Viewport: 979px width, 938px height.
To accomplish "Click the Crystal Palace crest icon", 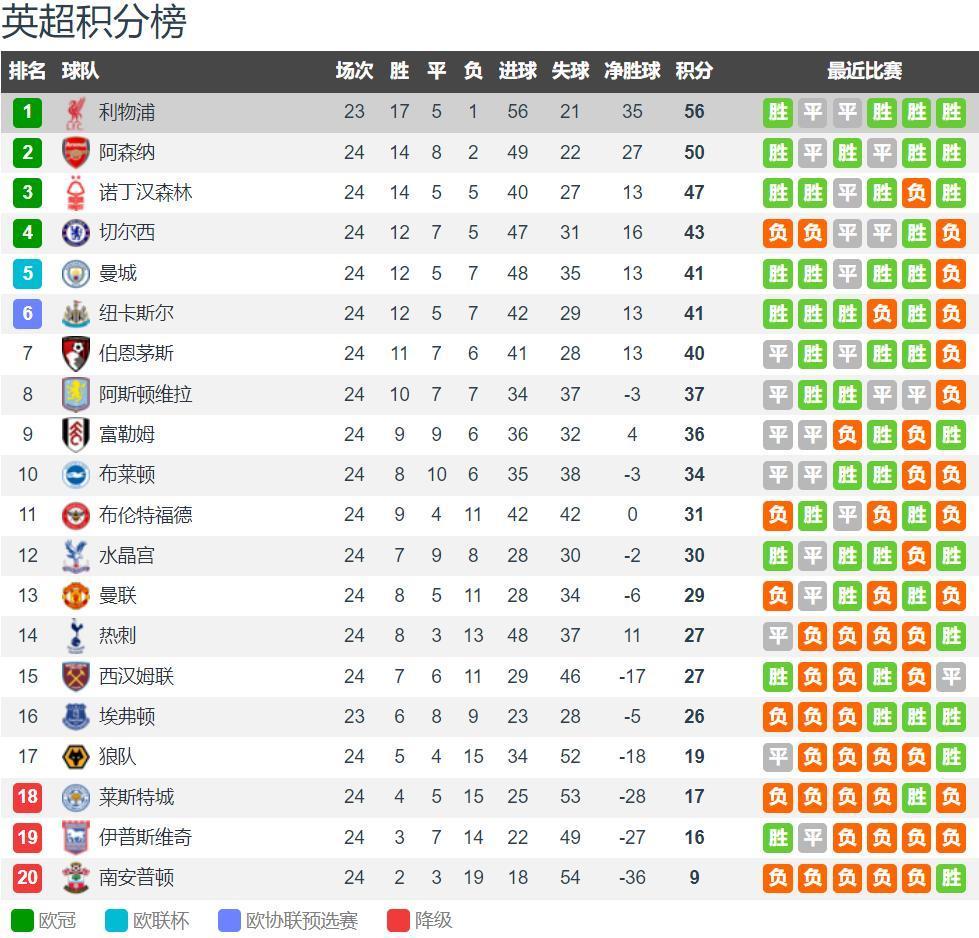I will click(x=75, y=556).
